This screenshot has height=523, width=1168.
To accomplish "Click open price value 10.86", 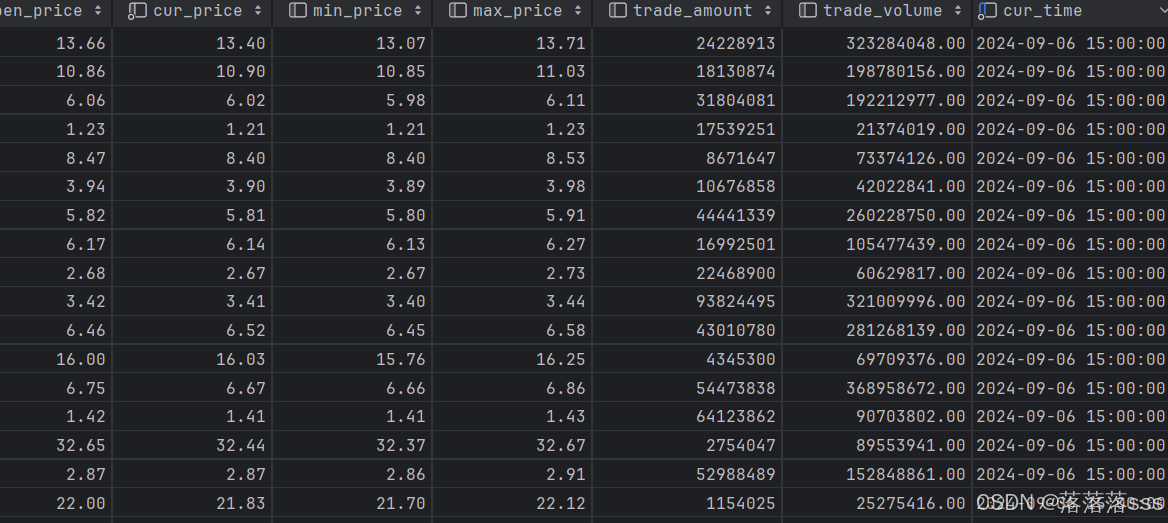I will tap(81, 72).
